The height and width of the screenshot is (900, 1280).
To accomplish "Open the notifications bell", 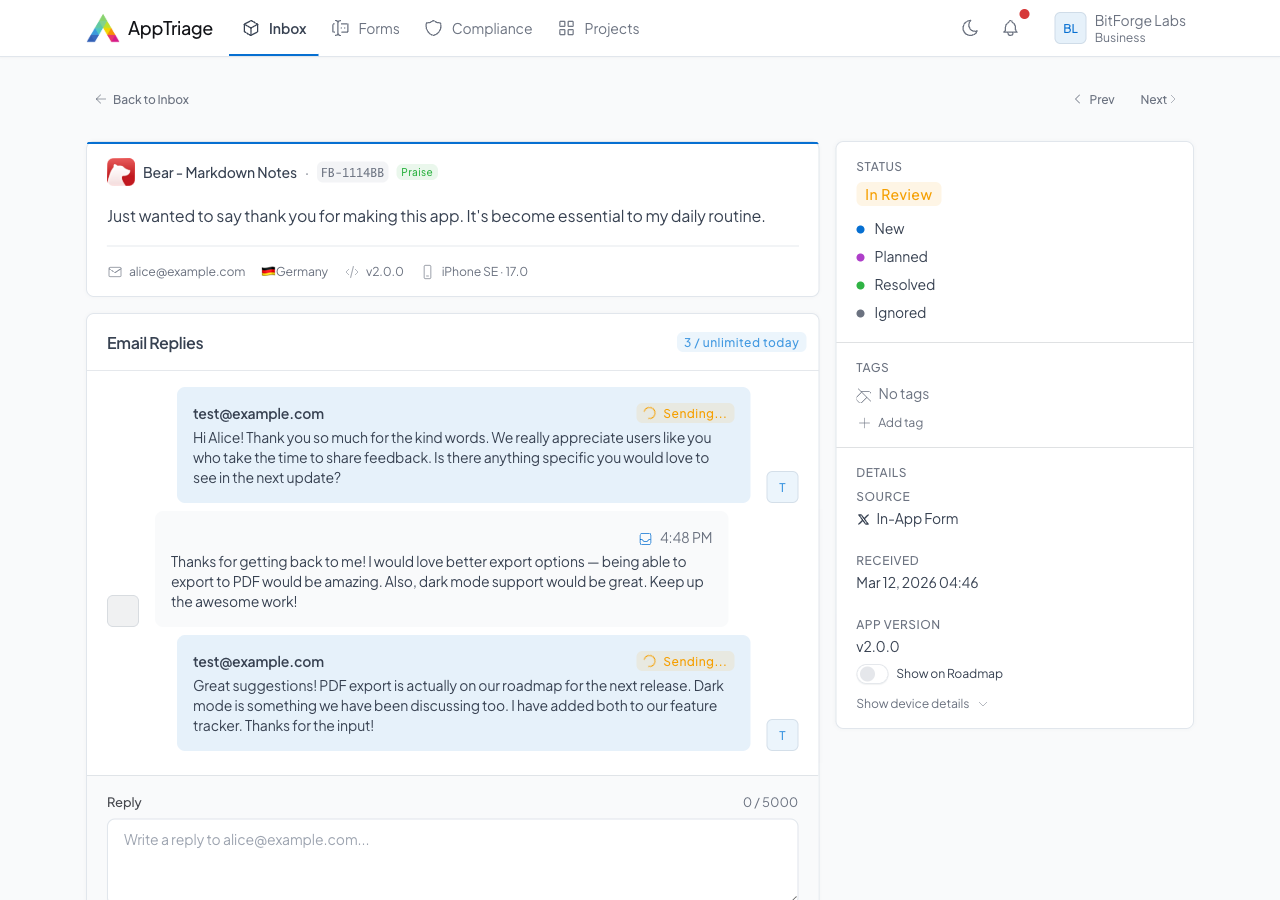I will click(1010, 28).
